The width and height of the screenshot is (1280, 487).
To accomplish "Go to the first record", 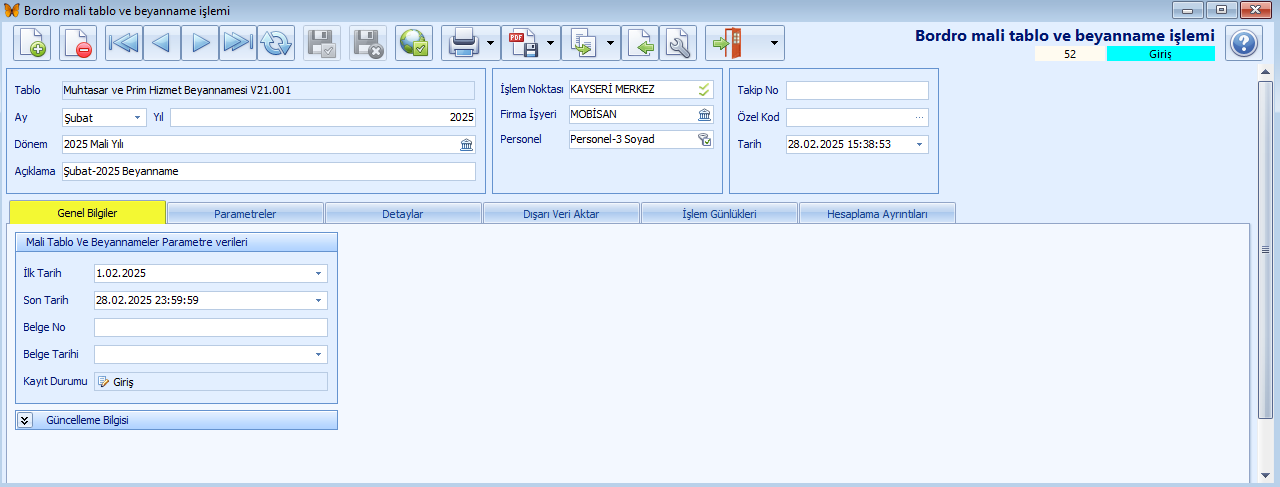I will pyautogui.click(x=124, y=43).
